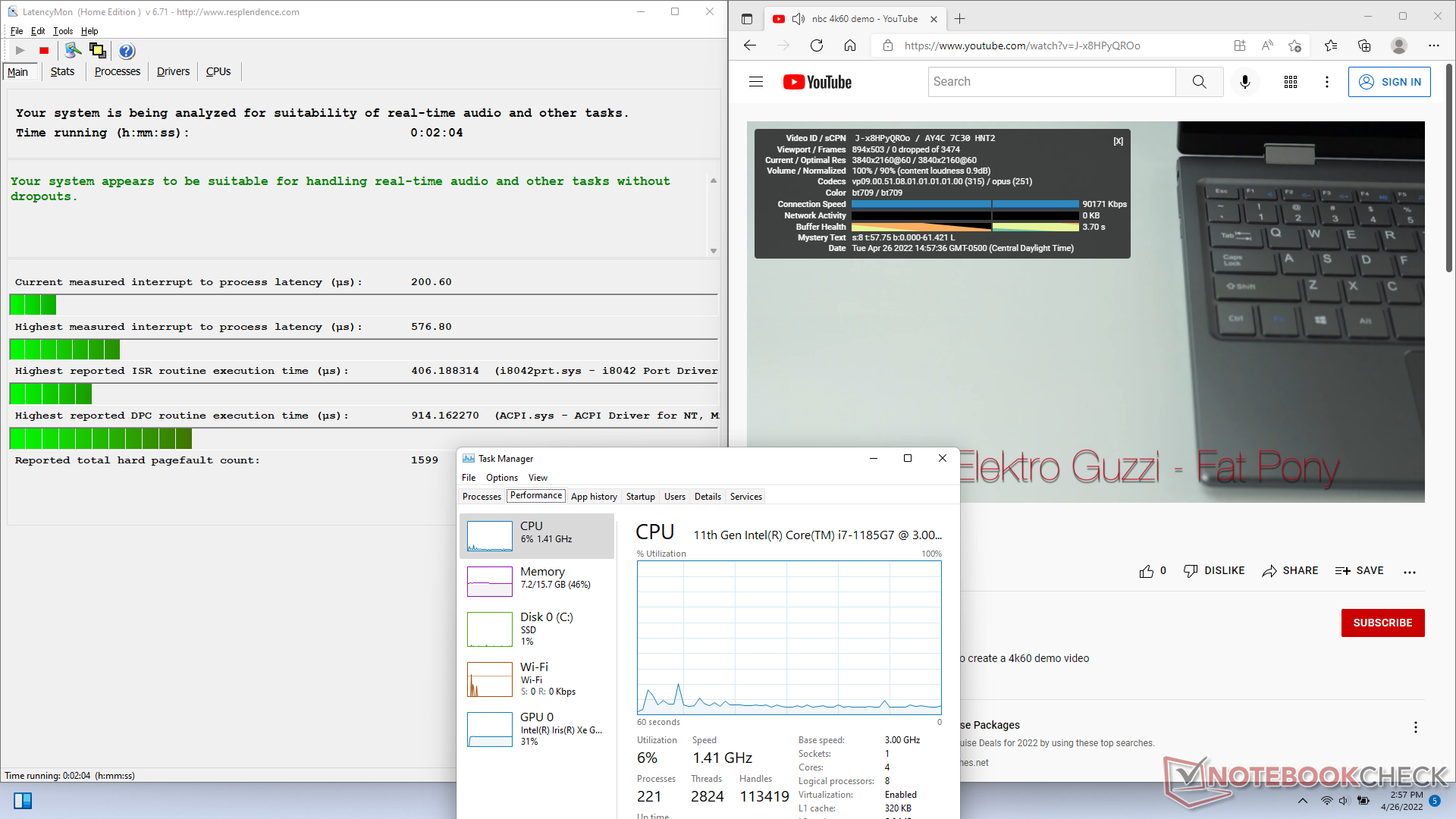
Task: Click the LatencyMon Help question mark icon
Action: 127,51
